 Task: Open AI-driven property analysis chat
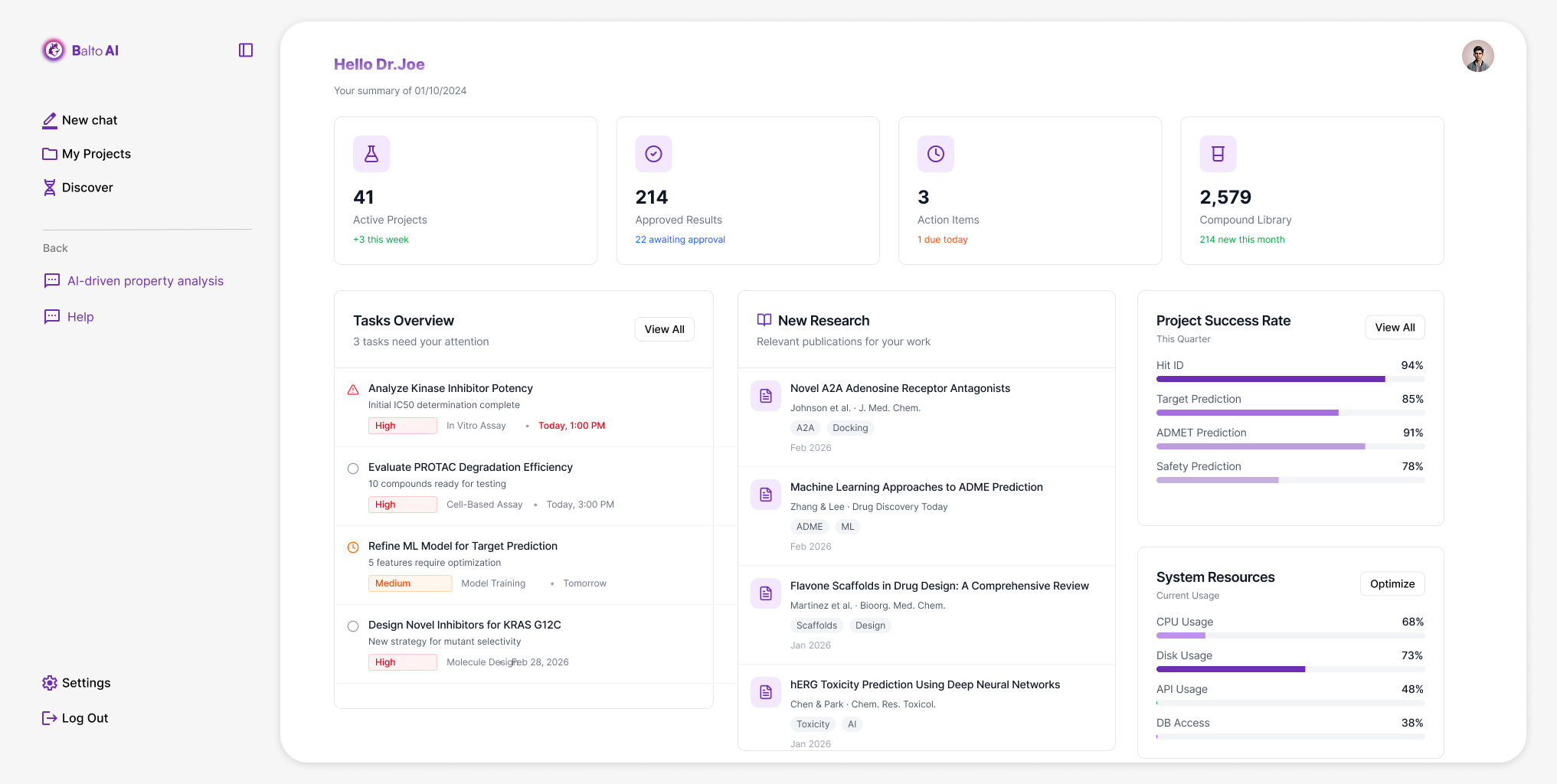pyautogui.click(x=145, y=281)
